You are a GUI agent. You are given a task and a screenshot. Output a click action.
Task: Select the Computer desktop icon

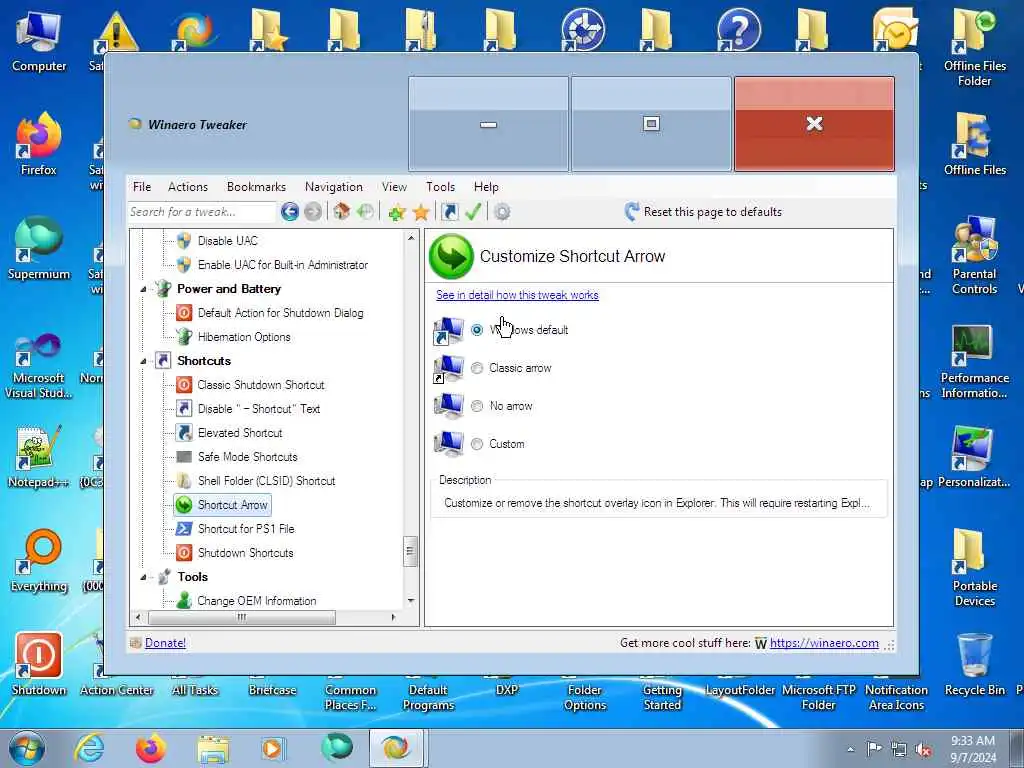39,40
